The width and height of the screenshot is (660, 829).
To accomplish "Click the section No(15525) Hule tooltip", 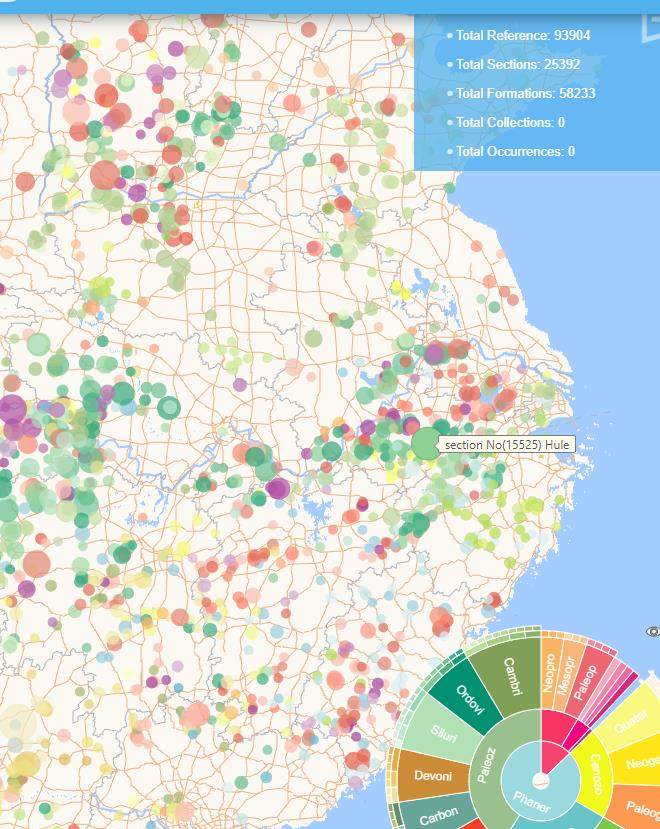I will click(x=506, y=443).
